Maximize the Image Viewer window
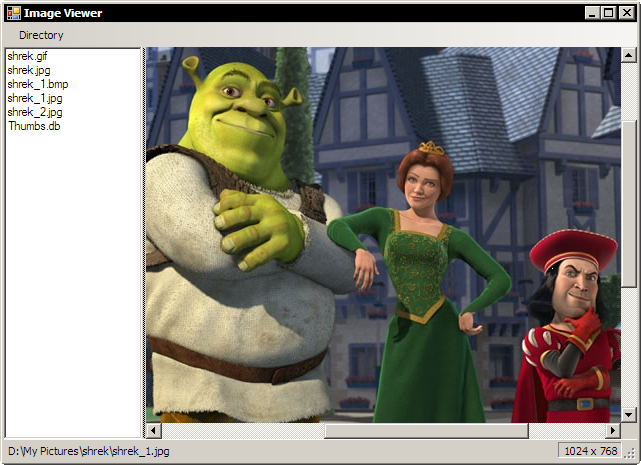Image resolution: width=641 pixels, height=465 pixels. tap(608, 13)
